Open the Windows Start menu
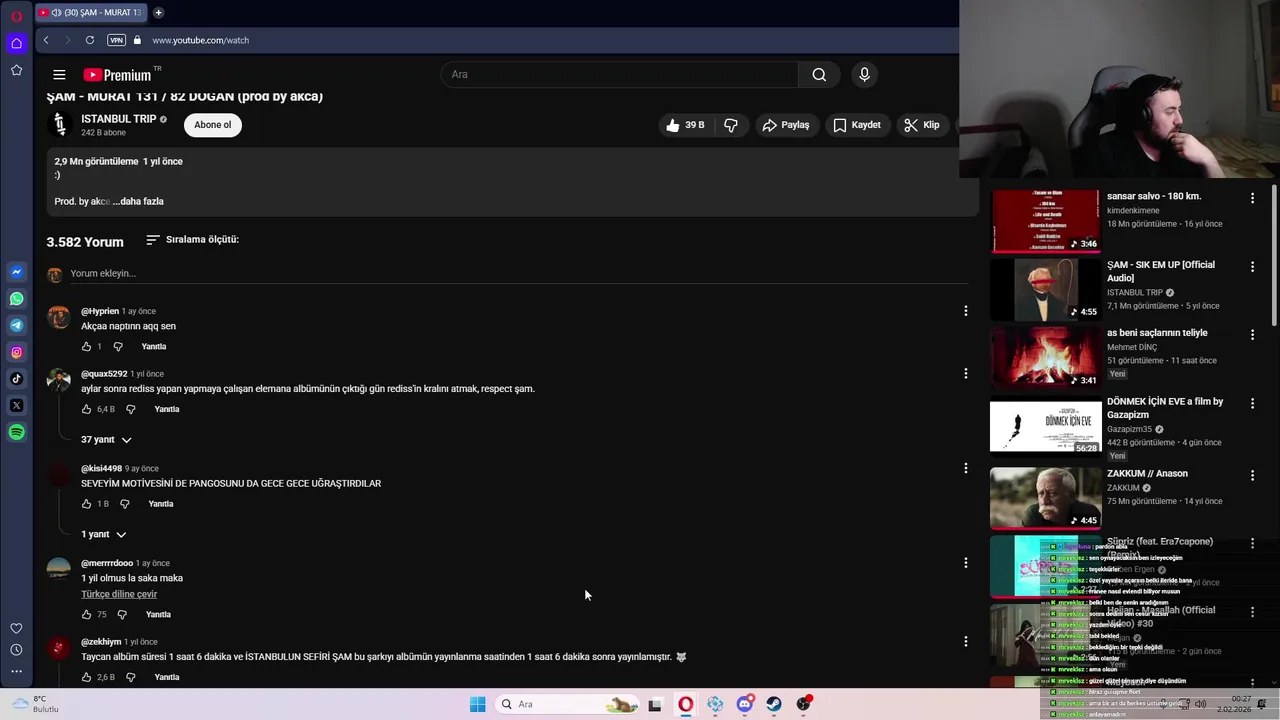 tap(477, 704)
